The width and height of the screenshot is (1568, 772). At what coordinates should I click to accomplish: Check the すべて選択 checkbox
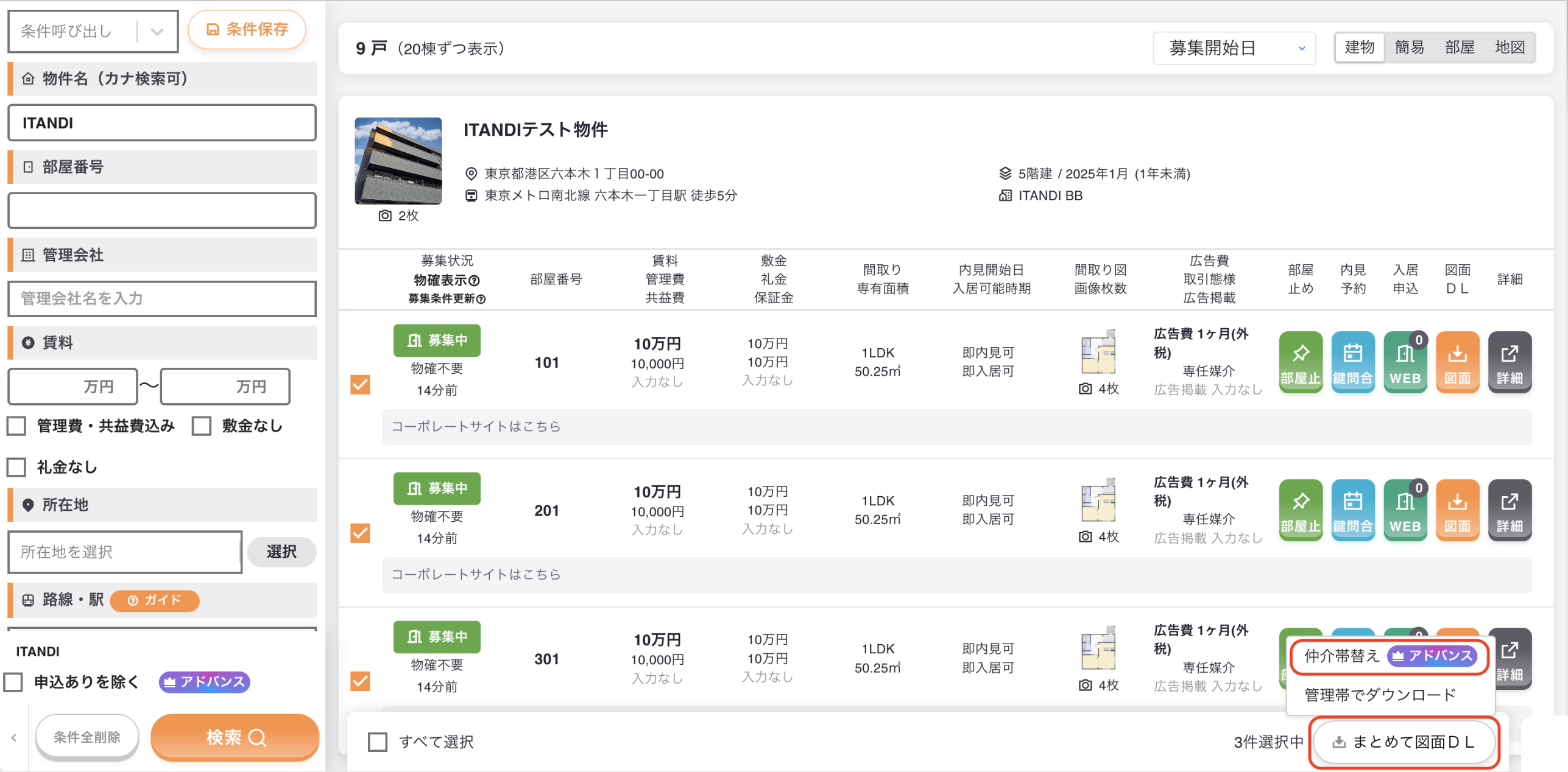coord(378,742)
